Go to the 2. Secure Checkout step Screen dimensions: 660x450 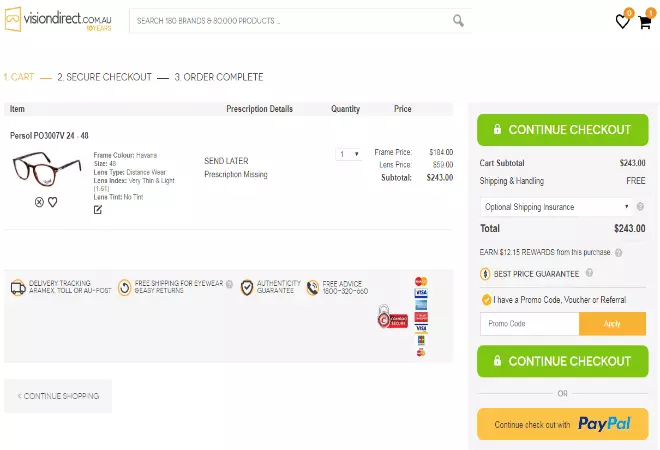pos(104,77)
